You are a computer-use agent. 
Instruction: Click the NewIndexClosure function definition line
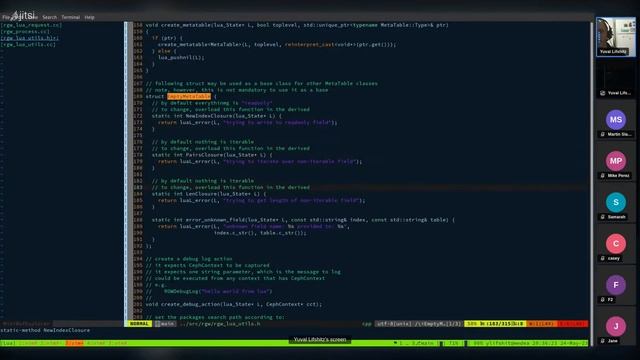tap(216, 116)
